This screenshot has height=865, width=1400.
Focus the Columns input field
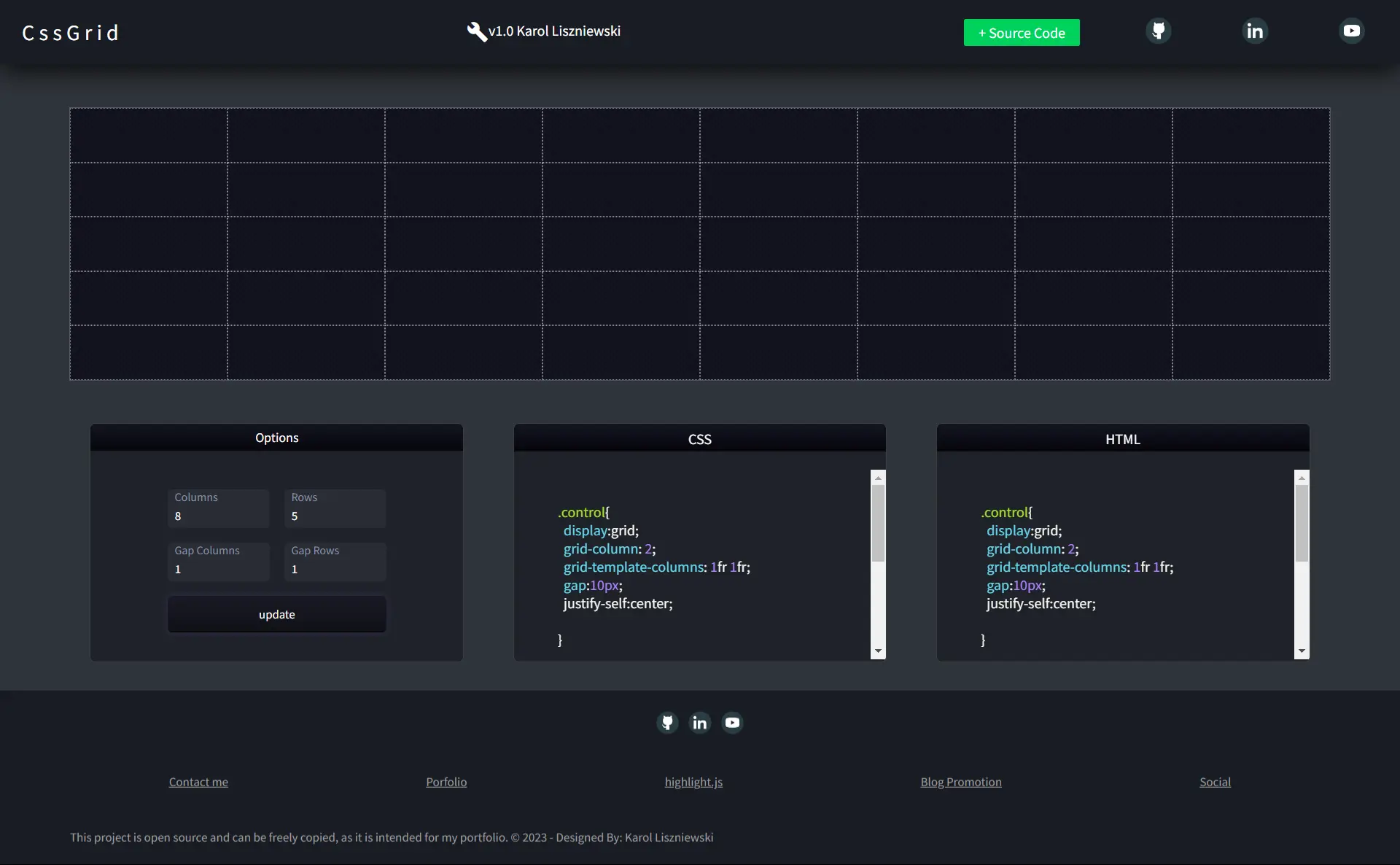pos(219,508)
